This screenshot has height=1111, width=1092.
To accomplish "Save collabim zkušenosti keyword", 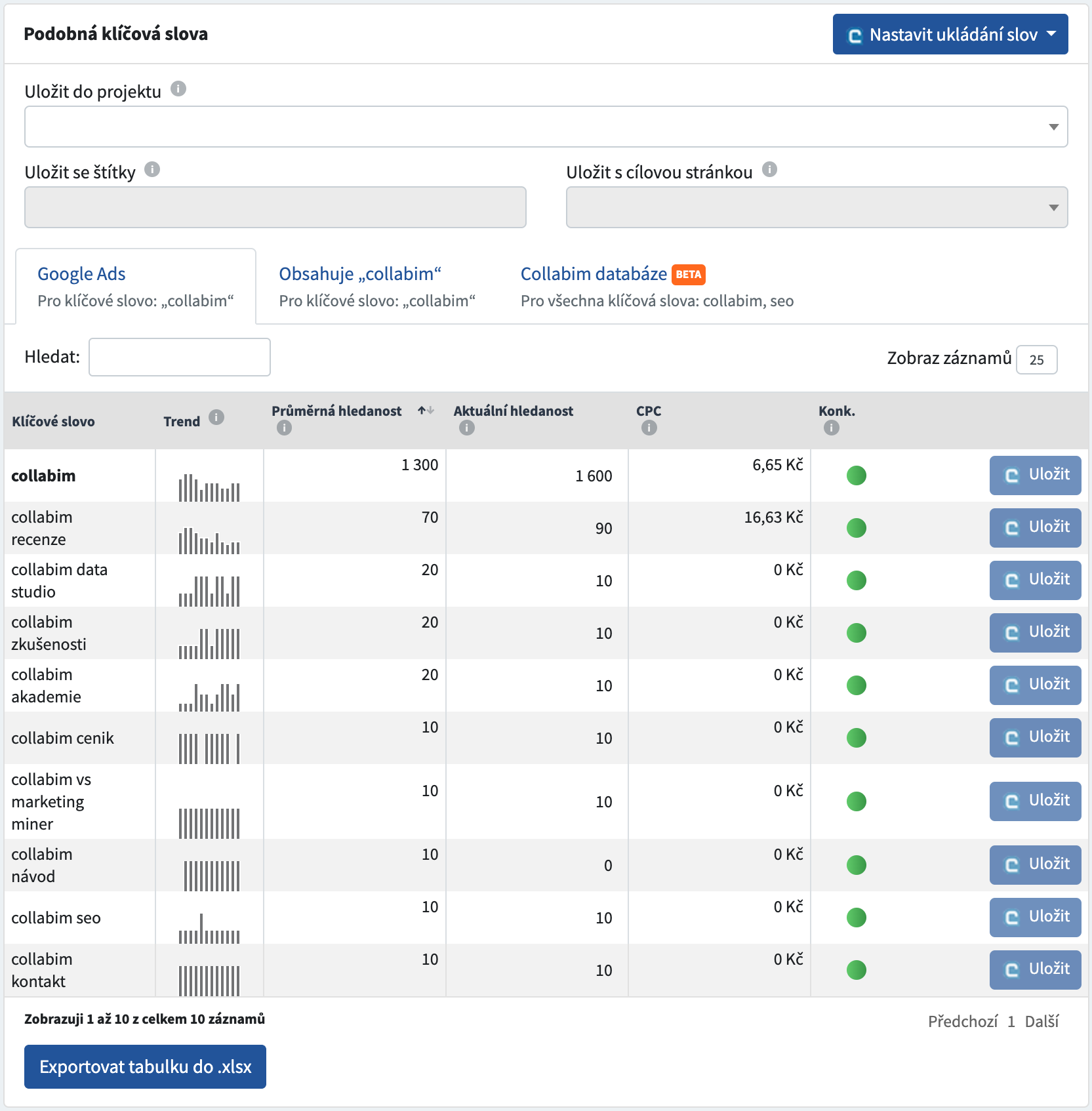I will 1036,632.
